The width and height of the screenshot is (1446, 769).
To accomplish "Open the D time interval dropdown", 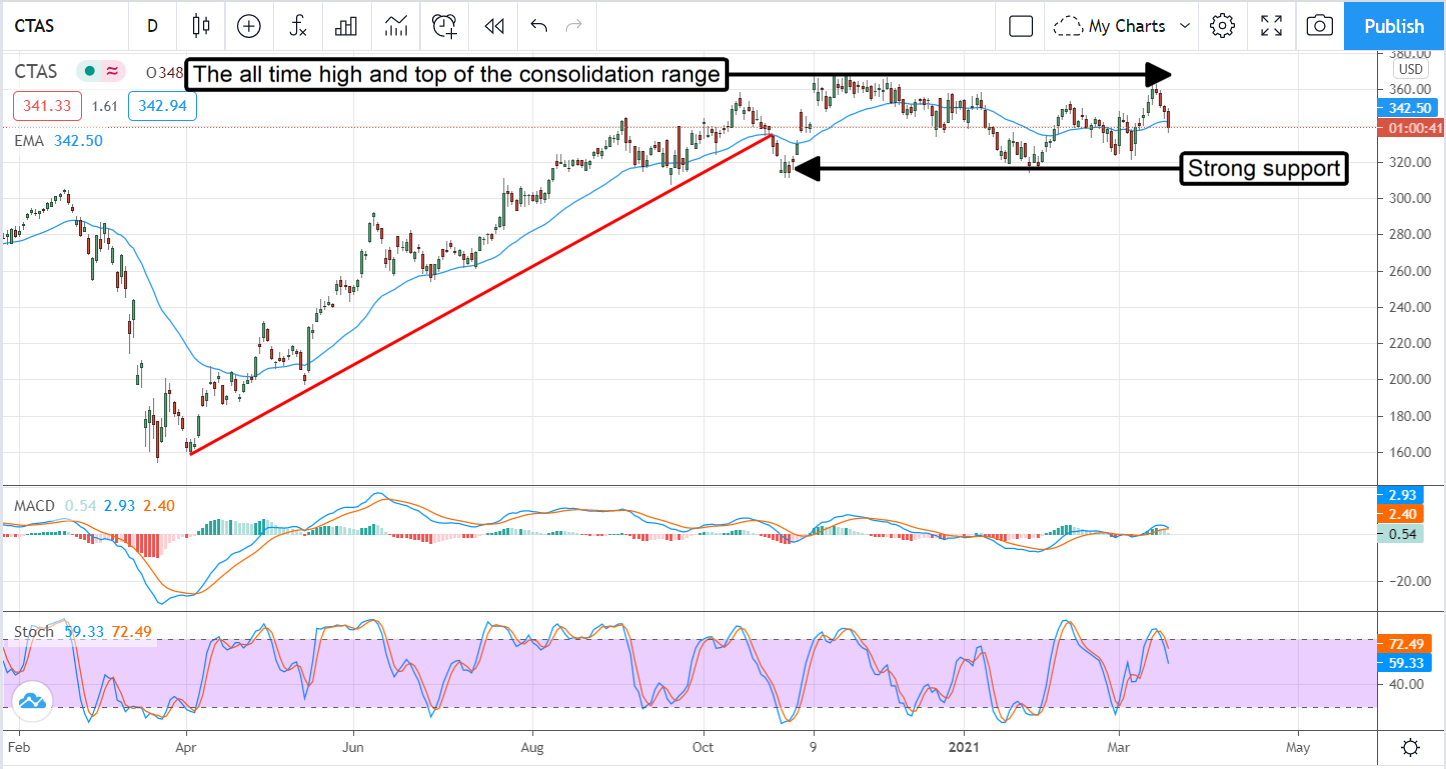I will [x=152, y=26].
